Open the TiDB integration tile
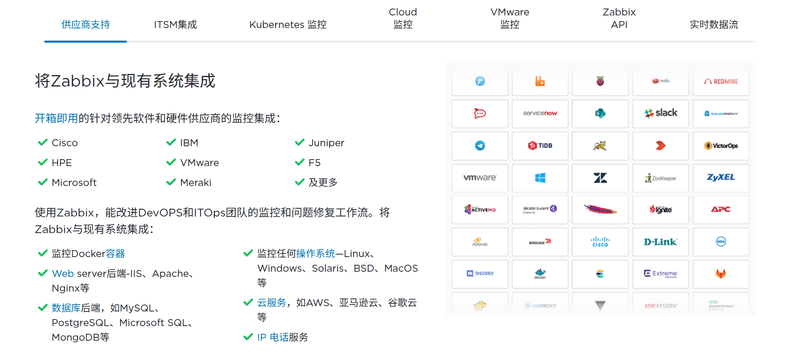The height and width of the screenshot is (361, 800). pyautogui.click(x=540, y=146)
